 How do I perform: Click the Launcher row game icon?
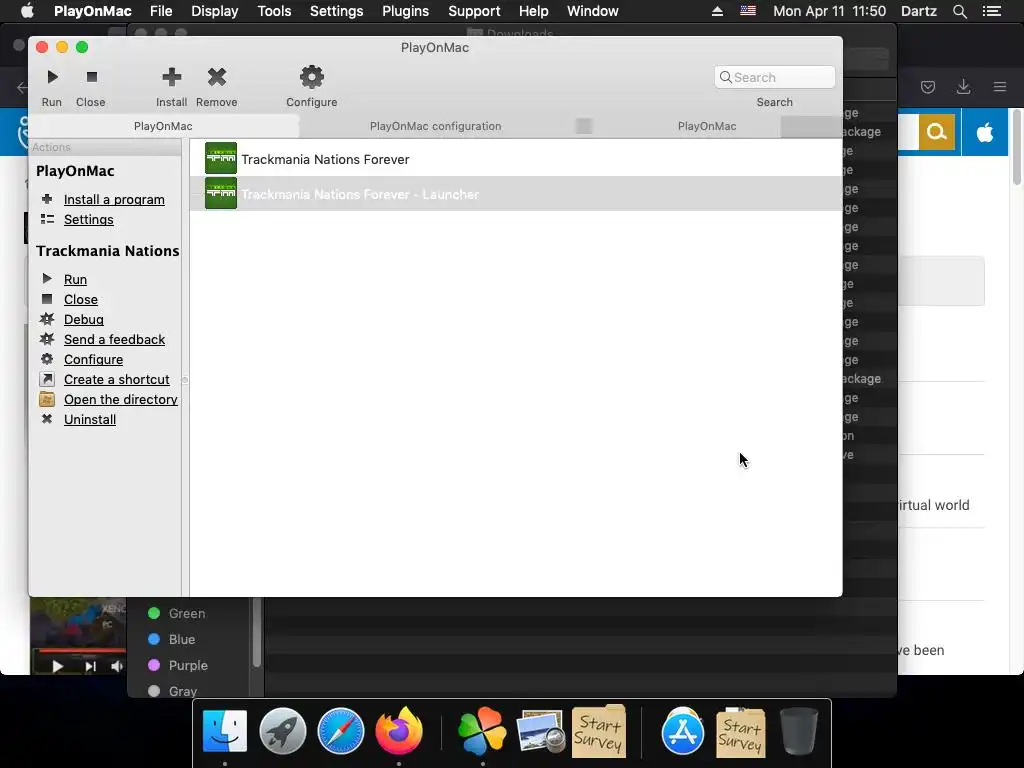pyautogui.click(x=221, y=194)
